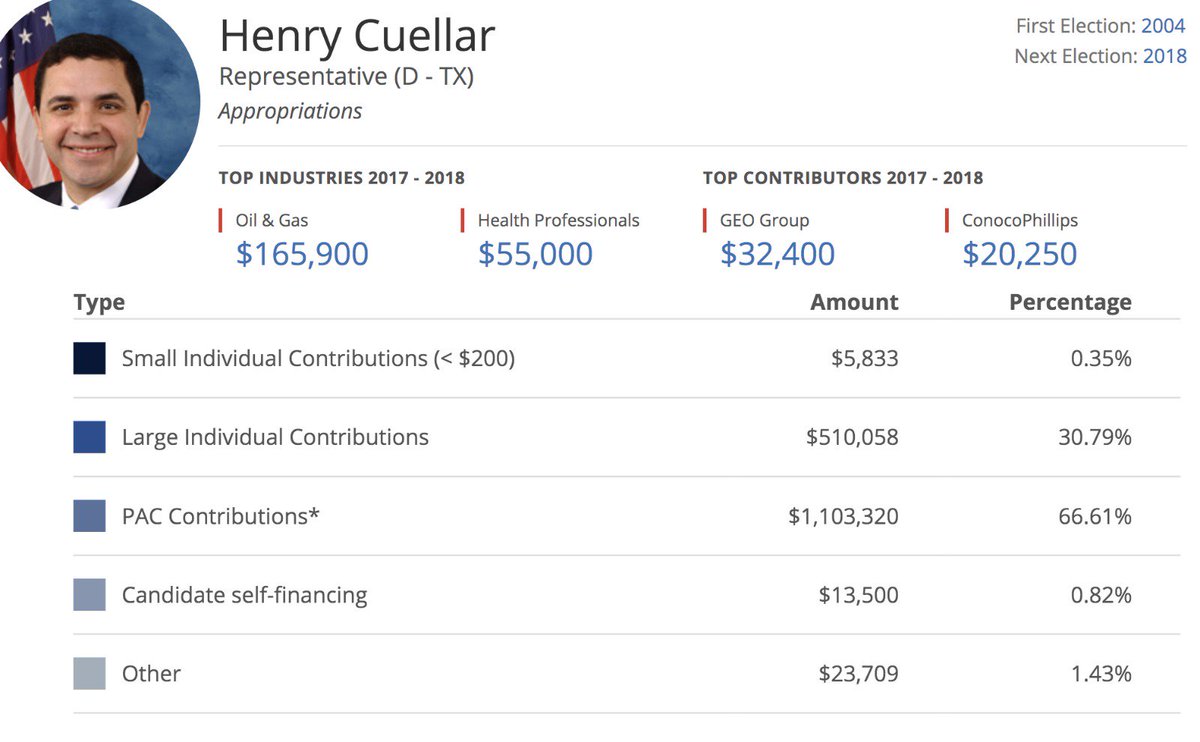Click the Top Industries 2017 - 2018 heading
This screenshot has width=1200, height=742.
[x=342, y=178]
